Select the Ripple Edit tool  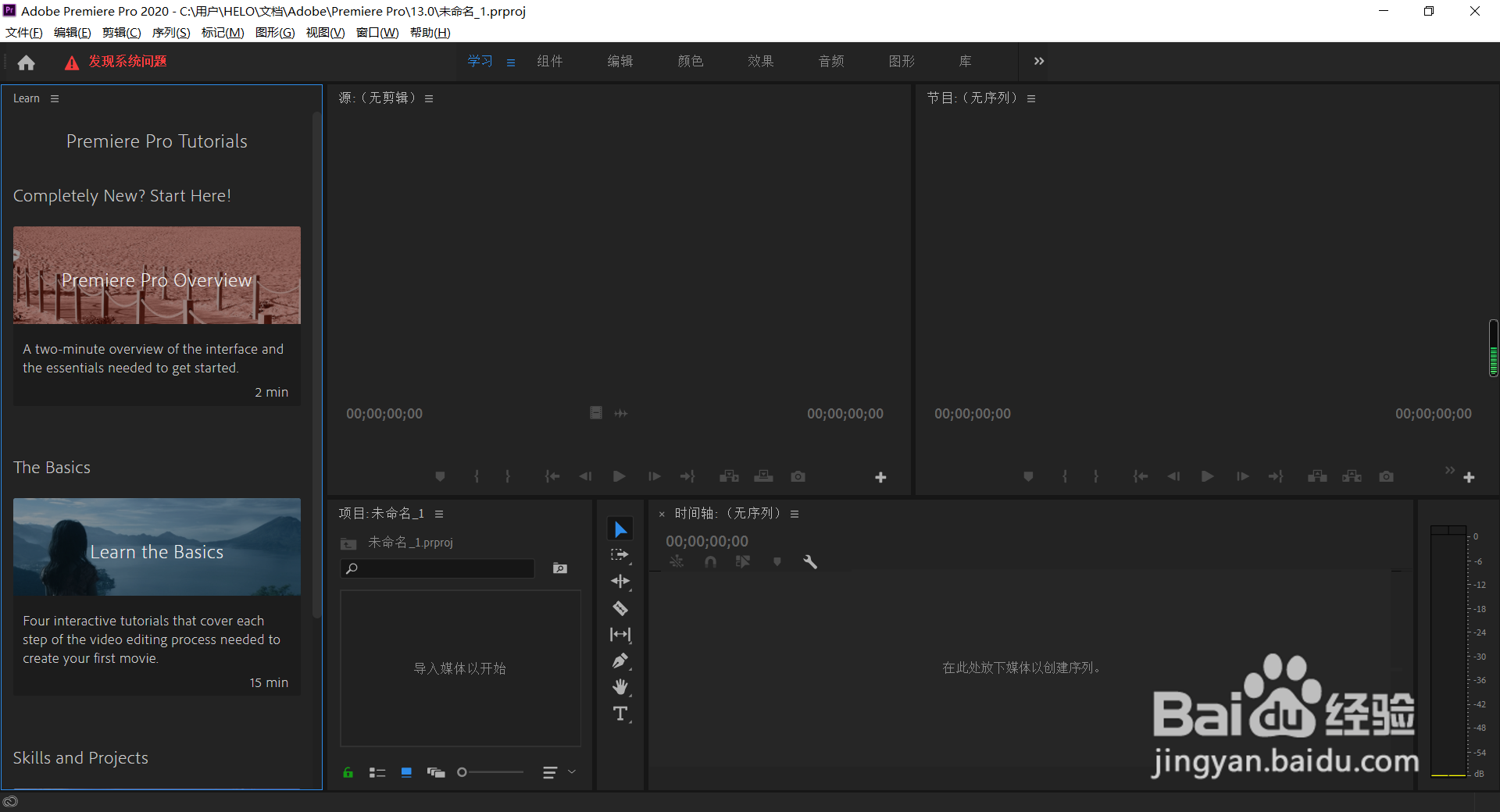coord(620,582)
